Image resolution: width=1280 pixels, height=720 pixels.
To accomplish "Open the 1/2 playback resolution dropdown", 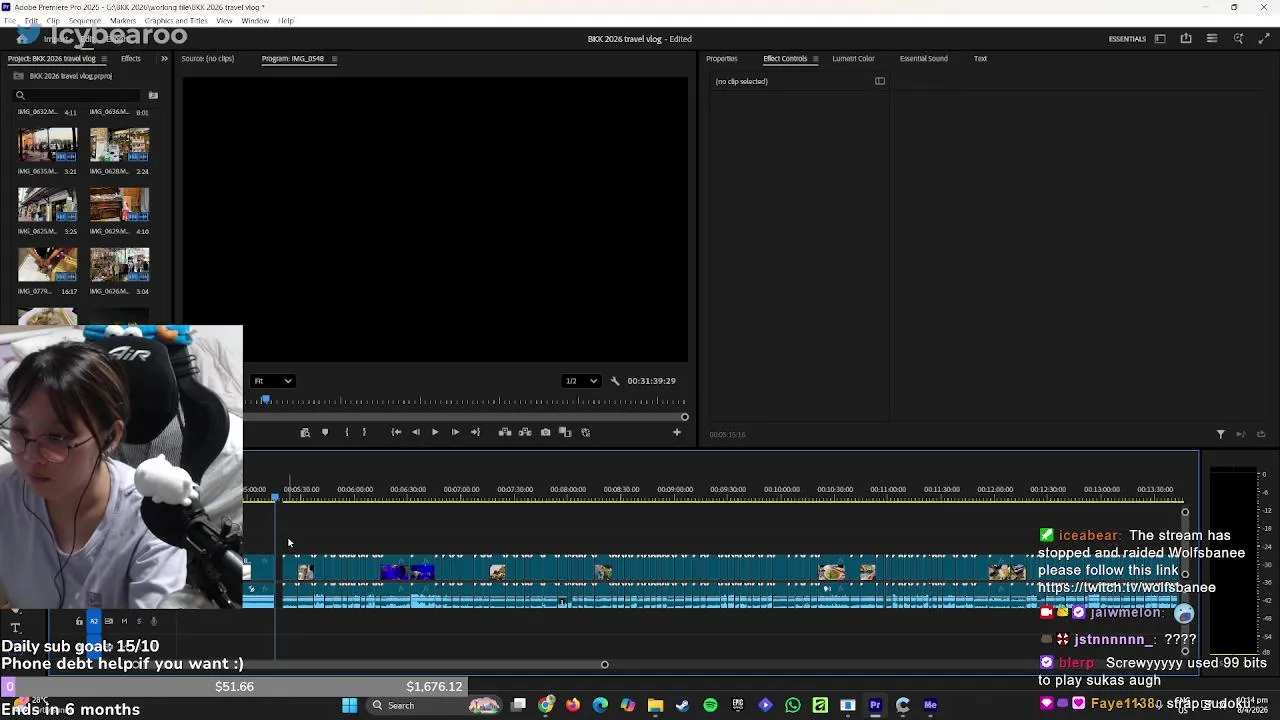I will click(581, 381).
